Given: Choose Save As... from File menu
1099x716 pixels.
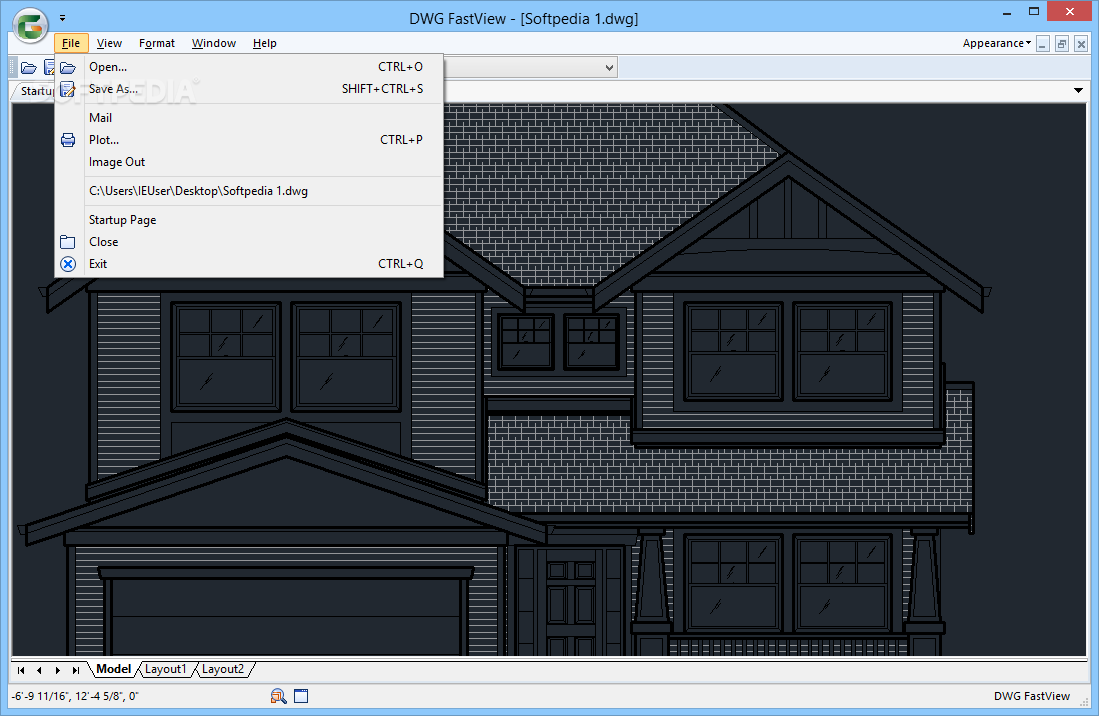Looking at the screenshot, I should click(x=249, y=89).
